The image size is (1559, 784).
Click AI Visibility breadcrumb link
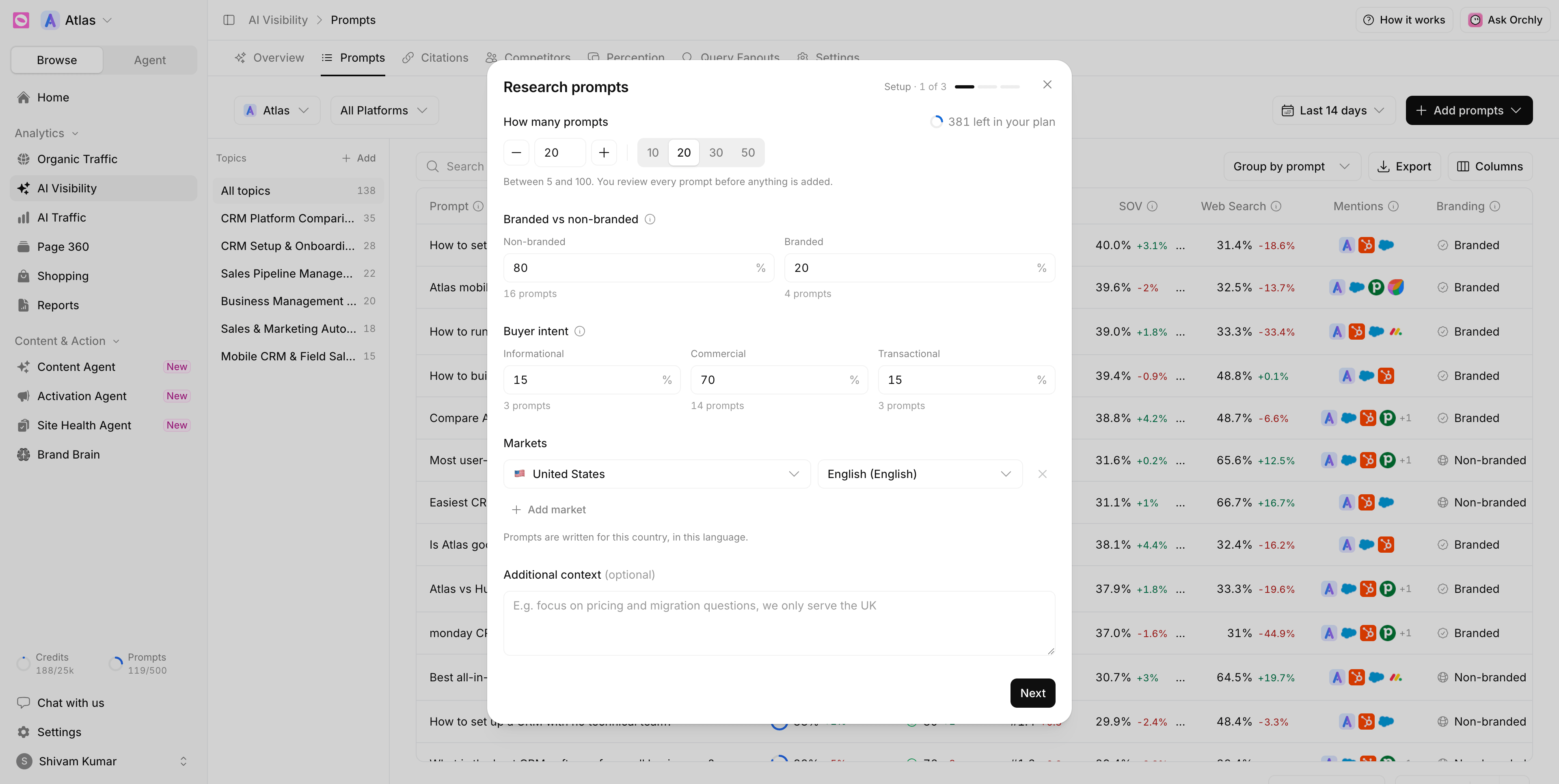tap(278, 20)
